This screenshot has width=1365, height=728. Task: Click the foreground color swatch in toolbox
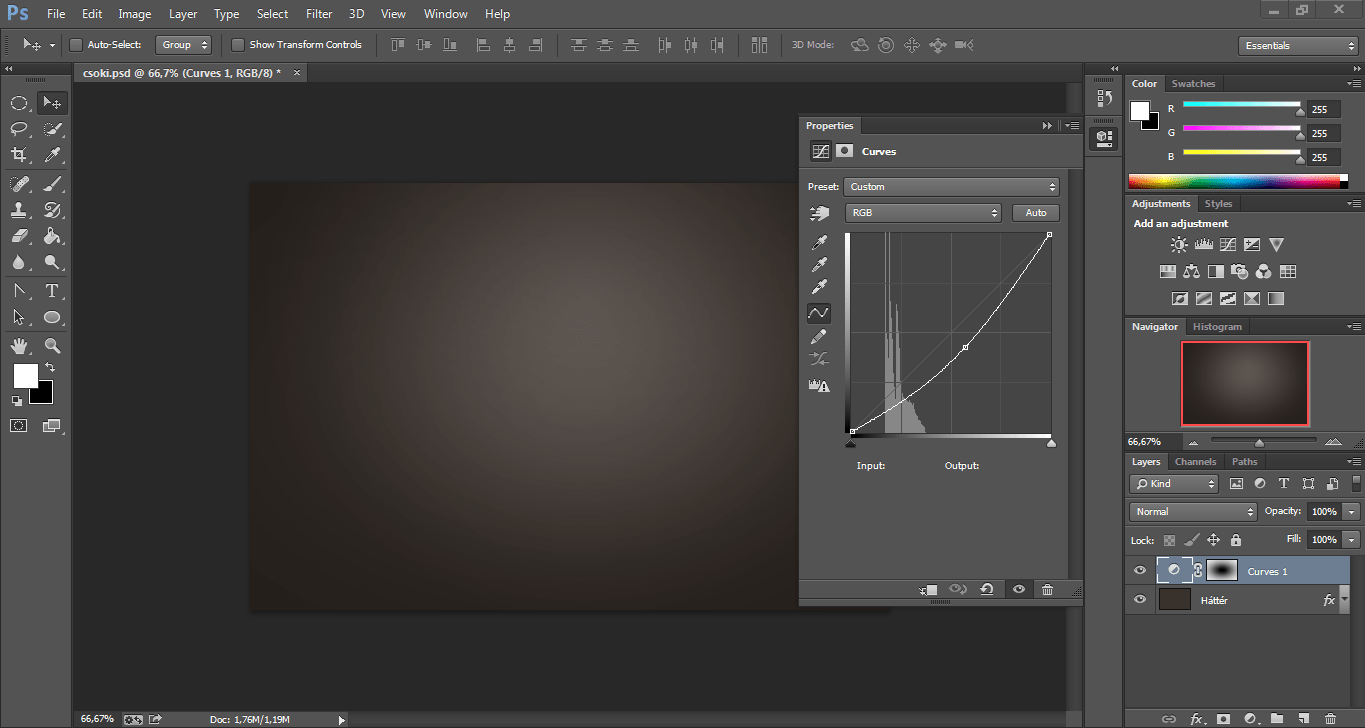point(24,376)
